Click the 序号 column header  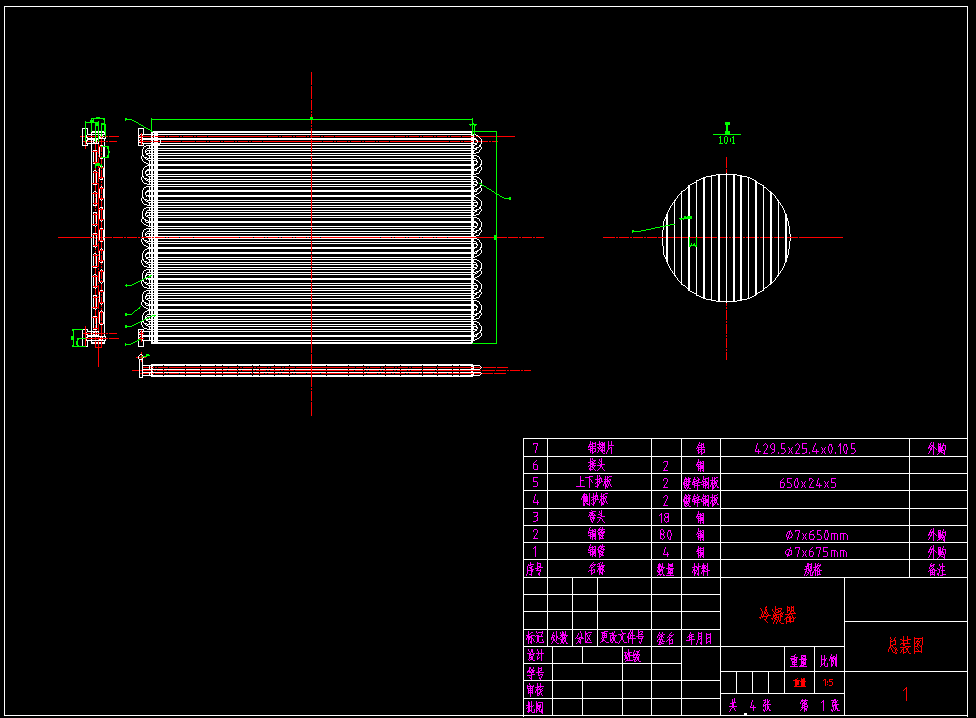pos(534,569)
